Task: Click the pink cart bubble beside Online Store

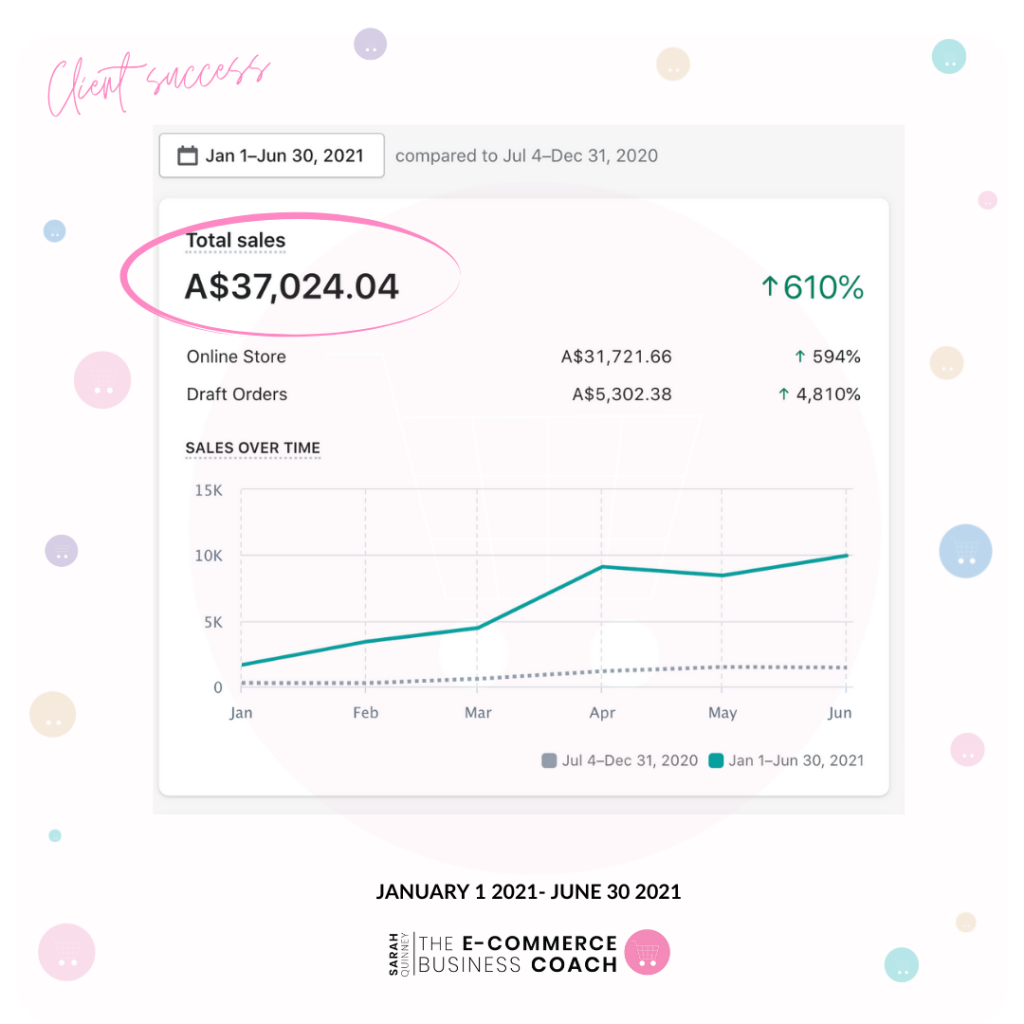Action: 103,380
